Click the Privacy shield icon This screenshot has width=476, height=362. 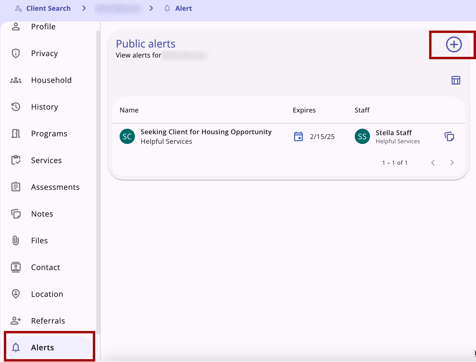pos(16,53)
